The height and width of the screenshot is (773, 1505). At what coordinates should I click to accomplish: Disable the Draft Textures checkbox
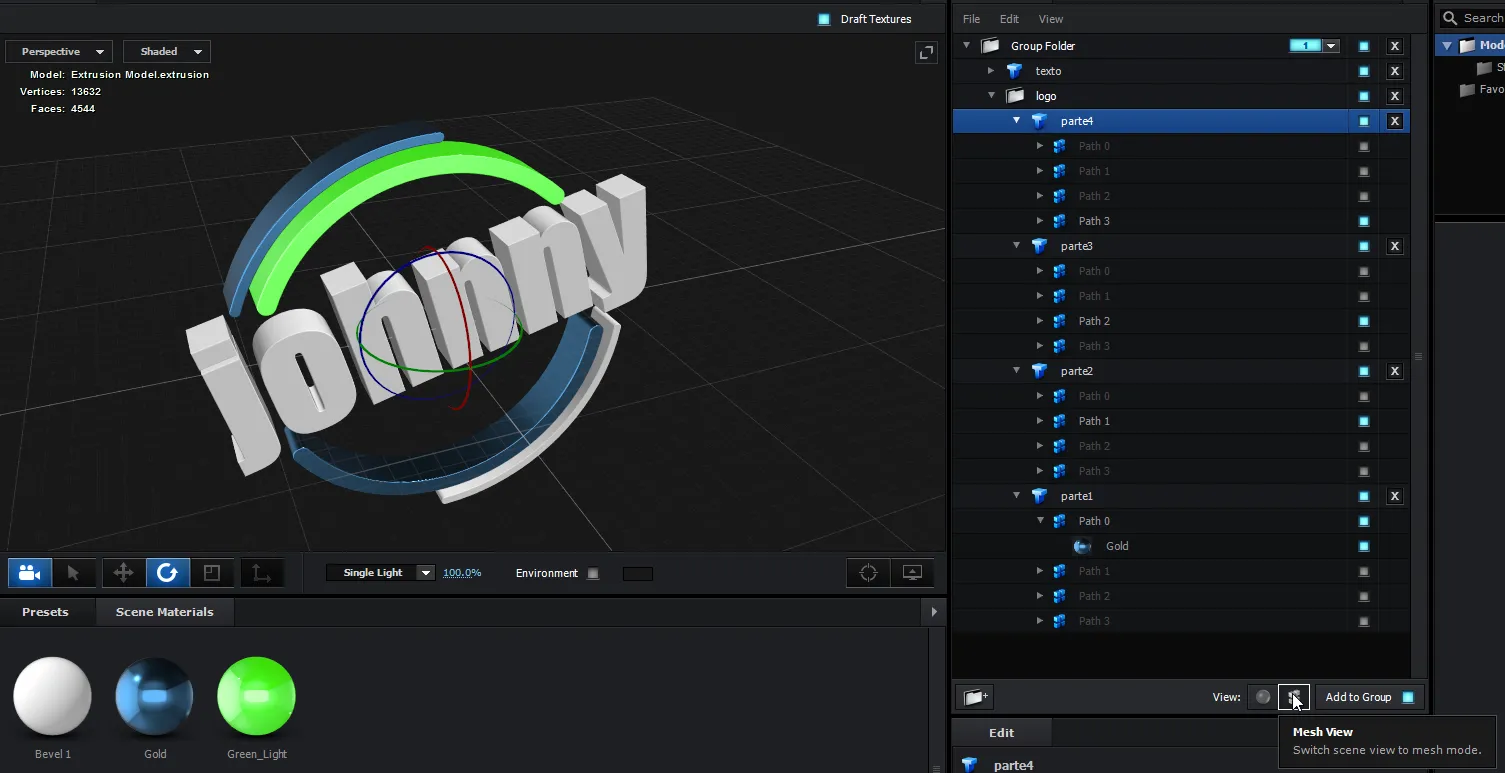pyautogui.click(x=824, y=19)
